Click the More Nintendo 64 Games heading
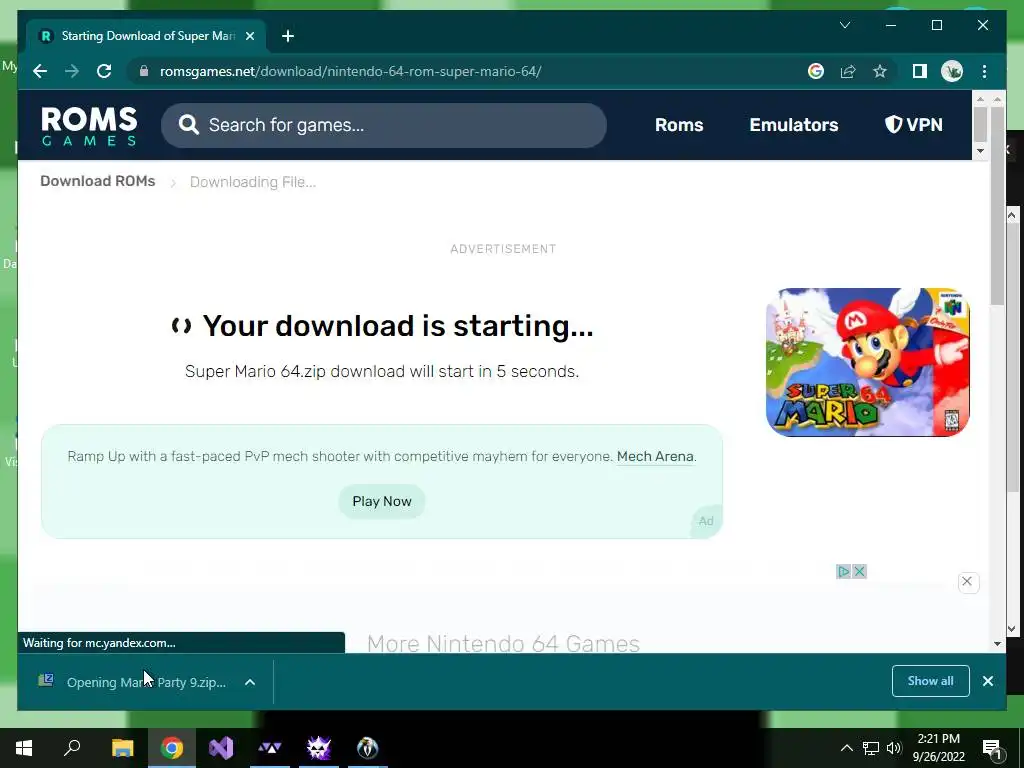1024x768 pixels. tap(504, 643)
